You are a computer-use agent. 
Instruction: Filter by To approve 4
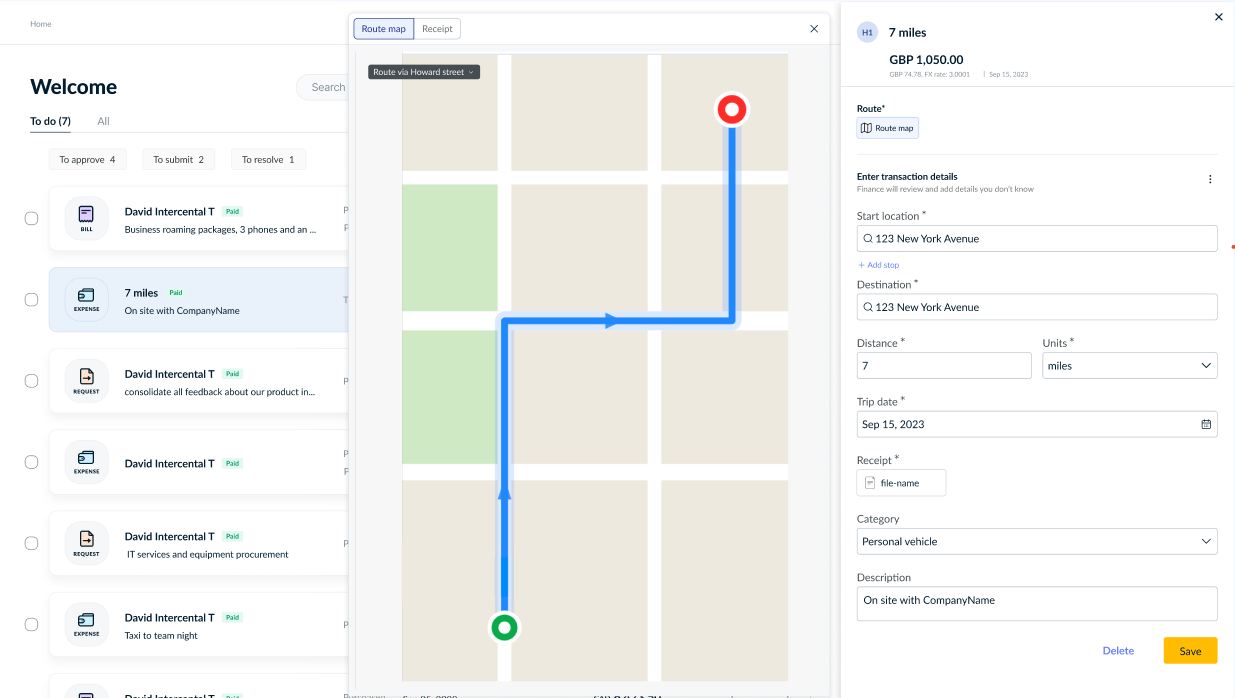coord(87,159)
